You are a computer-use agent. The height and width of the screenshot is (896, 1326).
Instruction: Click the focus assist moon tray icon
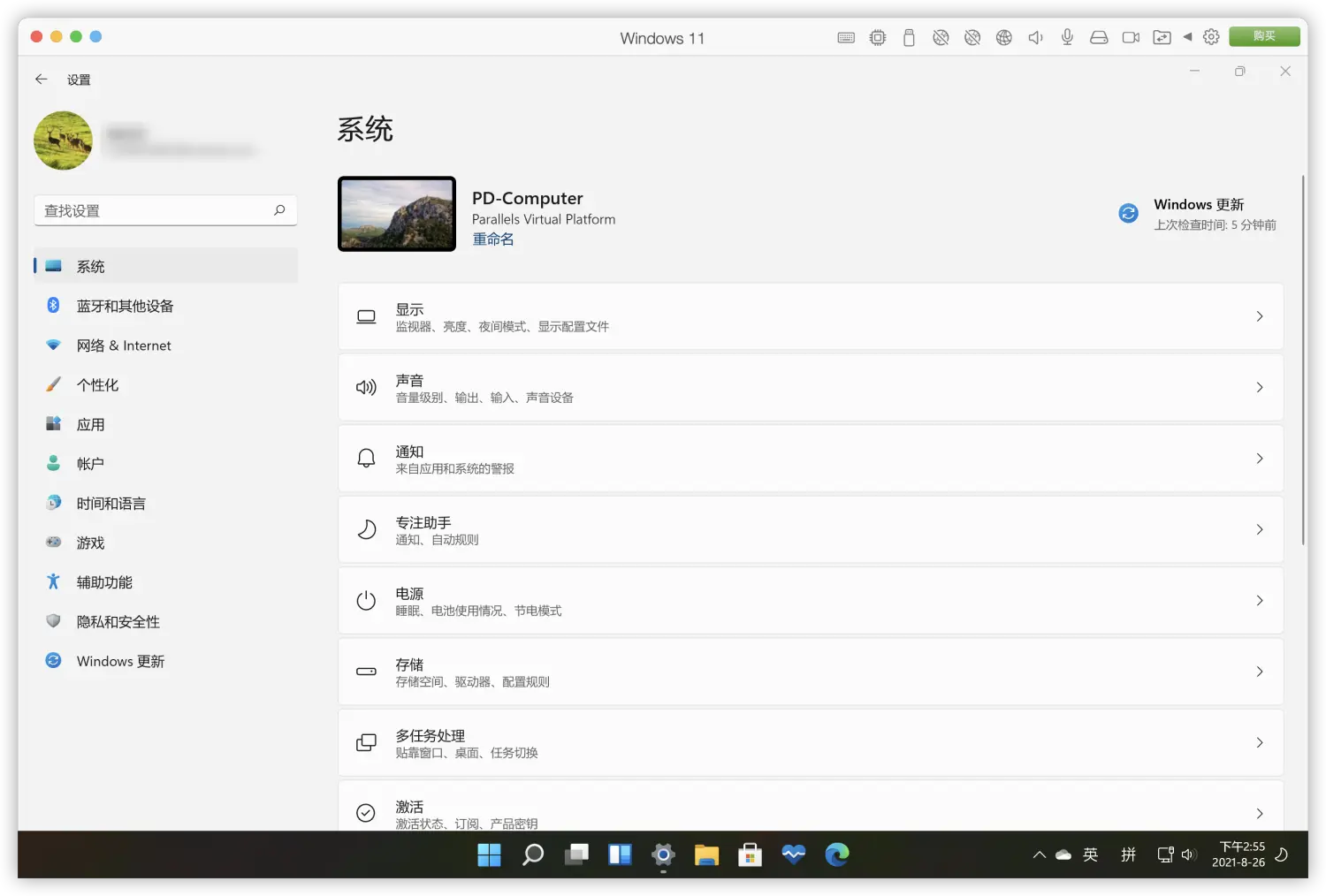[x=1282, y=854]
